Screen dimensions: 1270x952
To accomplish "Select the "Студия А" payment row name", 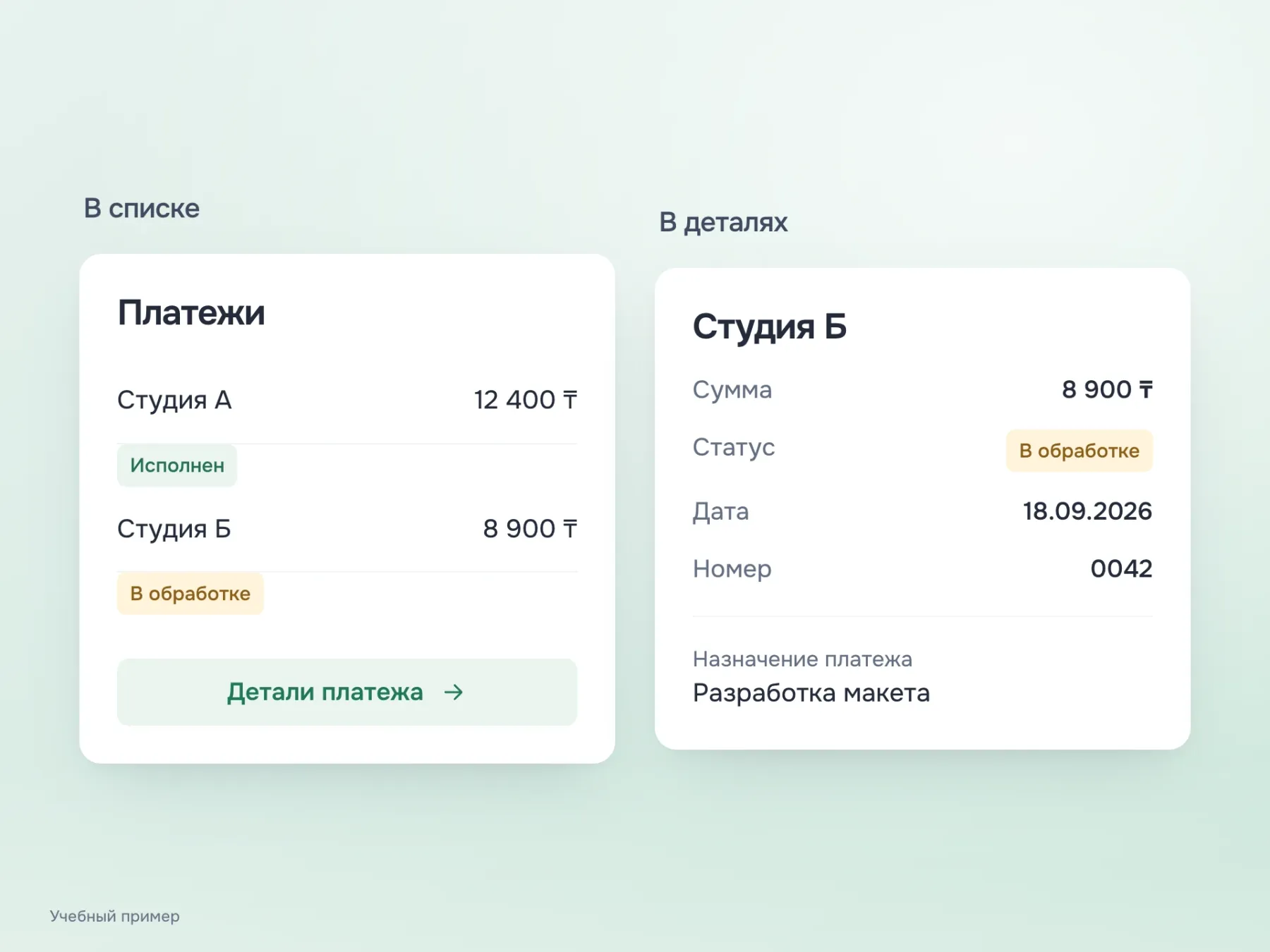I will (174, 400).
